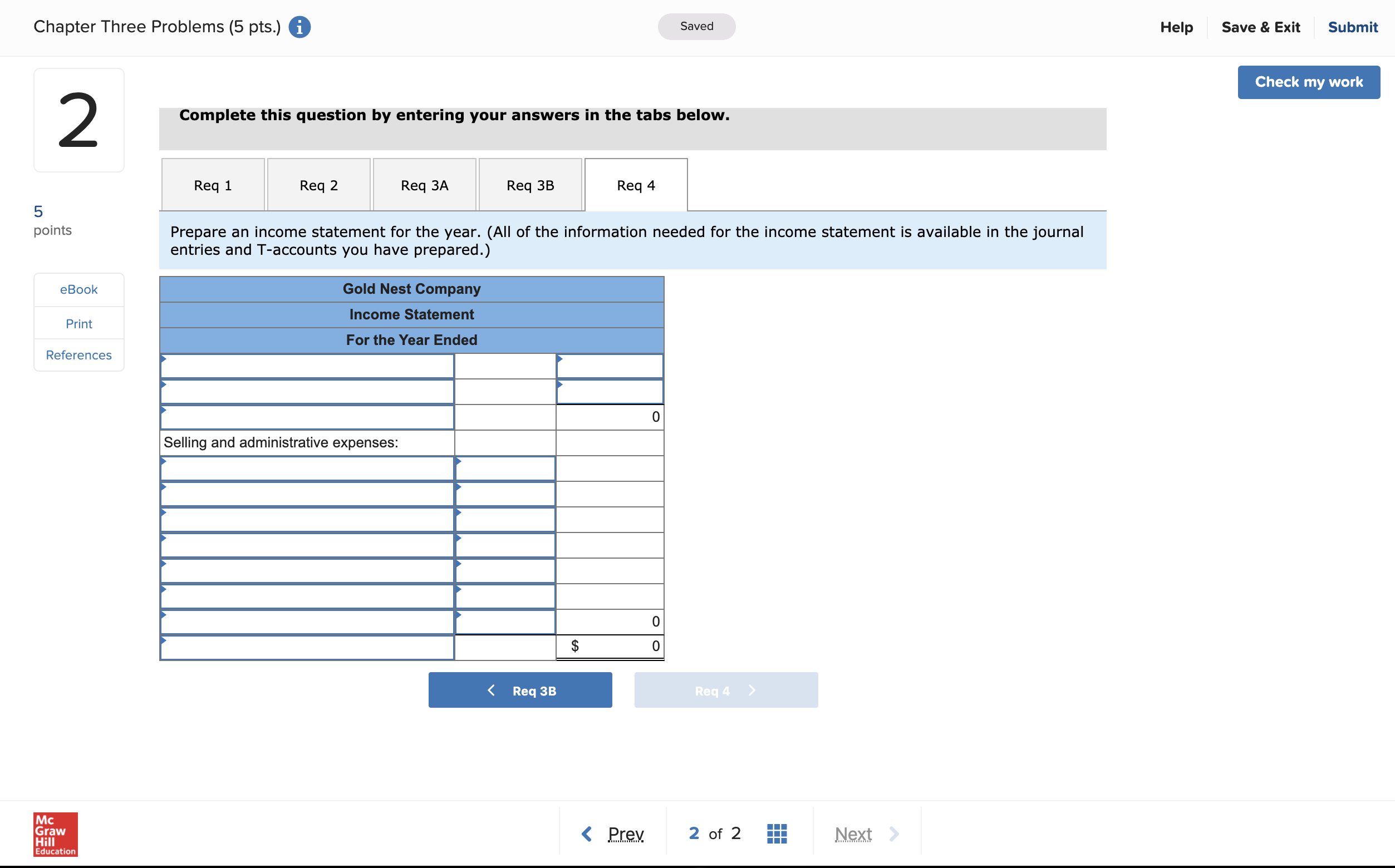This screenshot has height=868, width=1395.
Task: Open the eBook
Action: point(78,289)
